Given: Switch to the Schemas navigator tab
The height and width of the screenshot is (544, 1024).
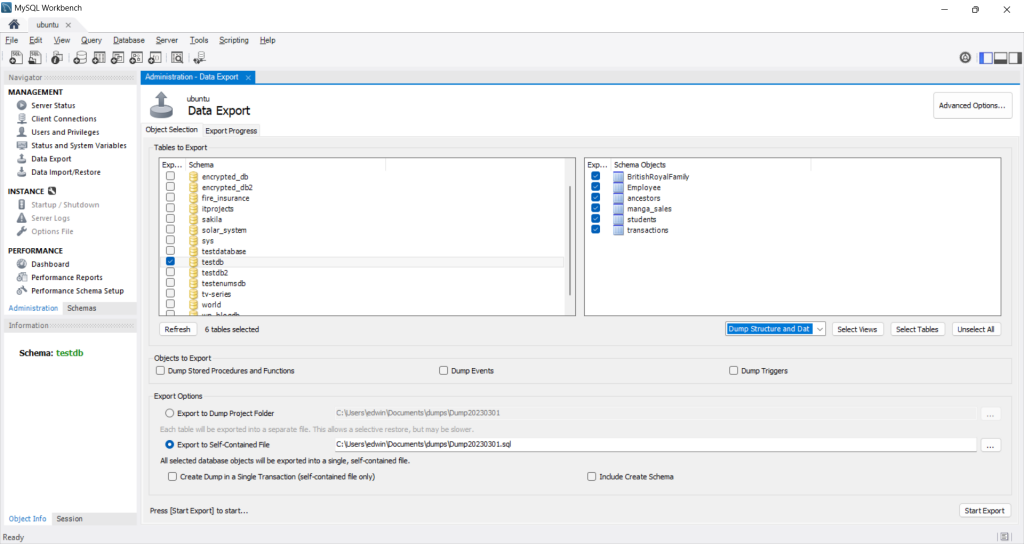Looking at the screenshot, I should pos(82,308).
